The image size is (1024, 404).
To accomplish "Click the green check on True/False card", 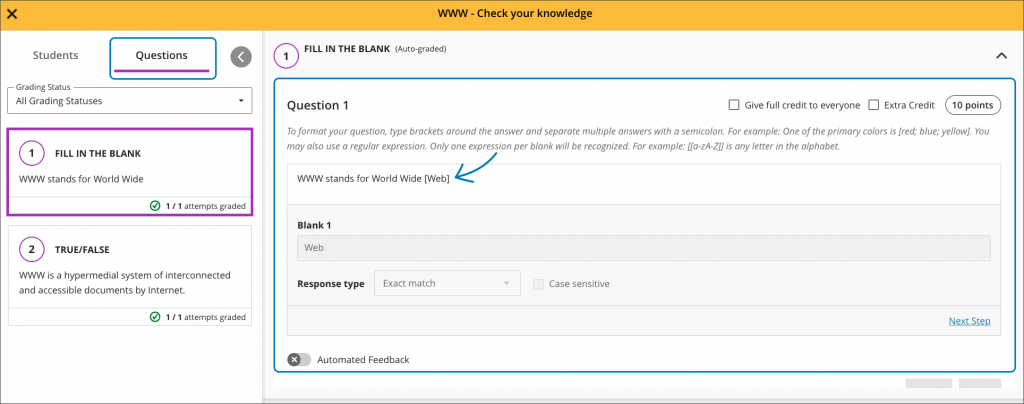I will tap(155, 317).
